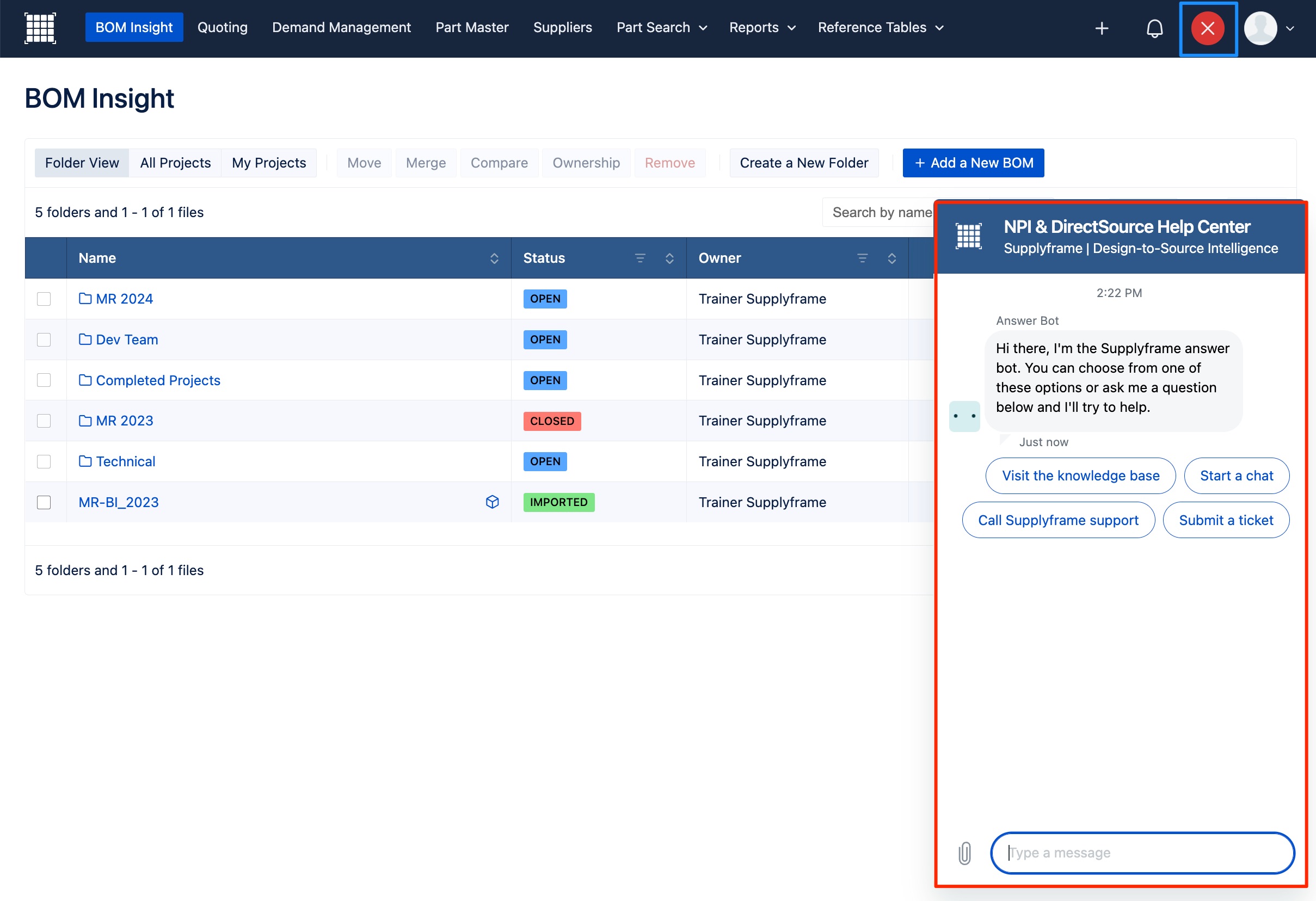Click Visit the knowledge base option
1316x901 pixels.
coord(1080,476)
